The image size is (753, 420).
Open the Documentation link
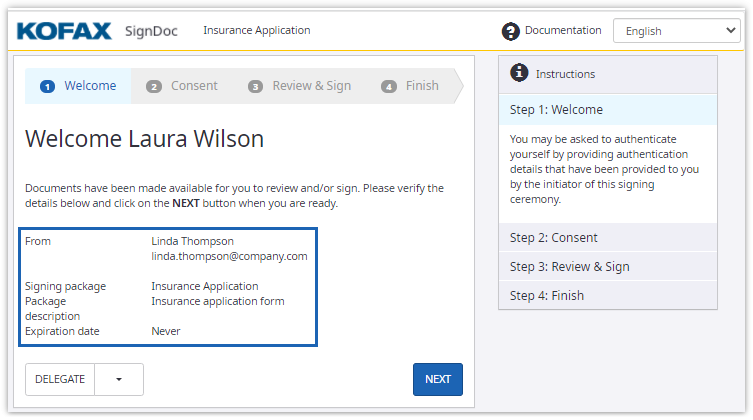pos(563,30)
